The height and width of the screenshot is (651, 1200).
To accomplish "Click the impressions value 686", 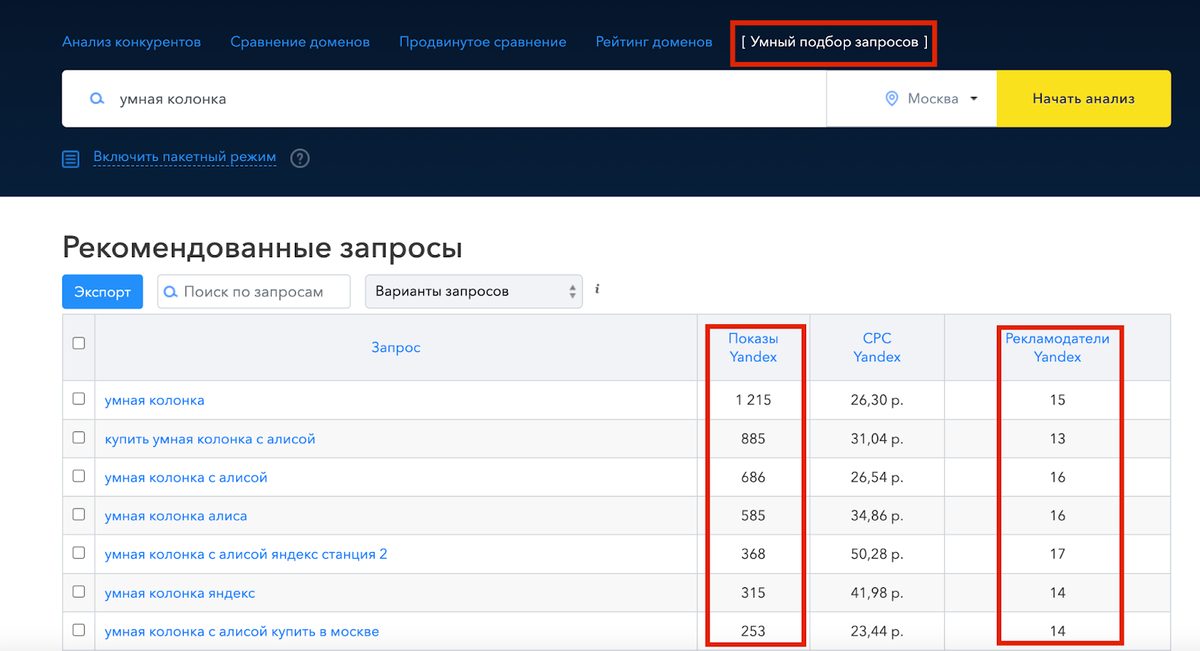I will point(753,478).
